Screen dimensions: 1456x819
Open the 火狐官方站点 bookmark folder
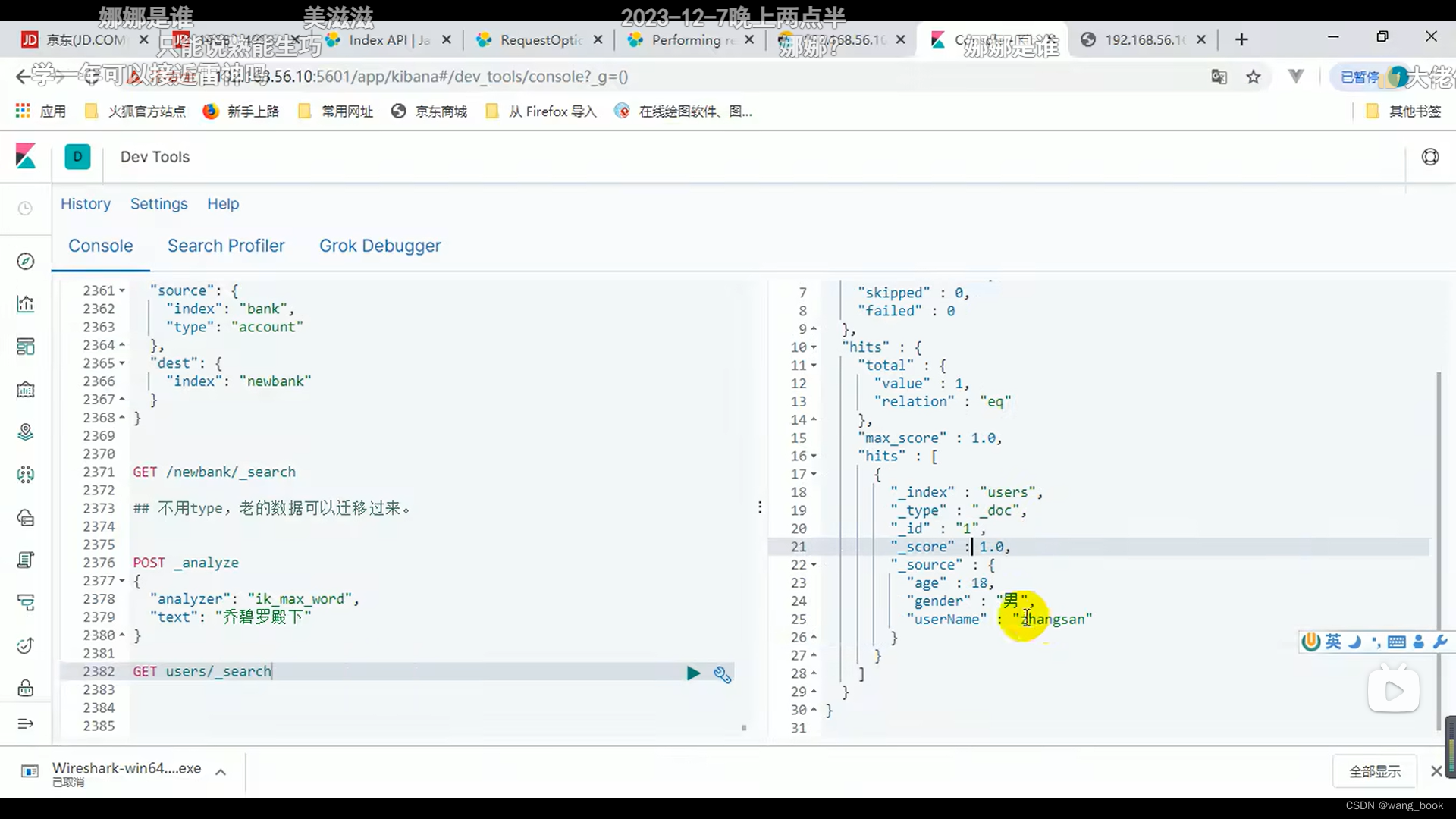tap(135, 111)
